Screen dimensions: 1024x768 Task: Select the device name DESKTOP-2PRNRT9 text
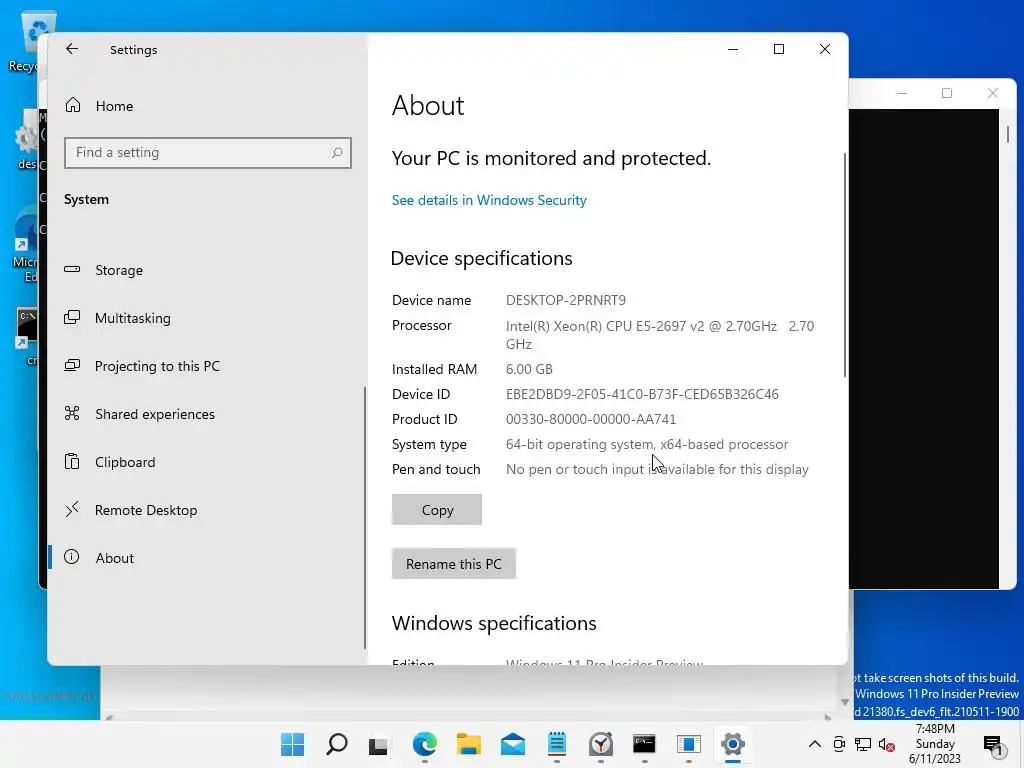566,300
